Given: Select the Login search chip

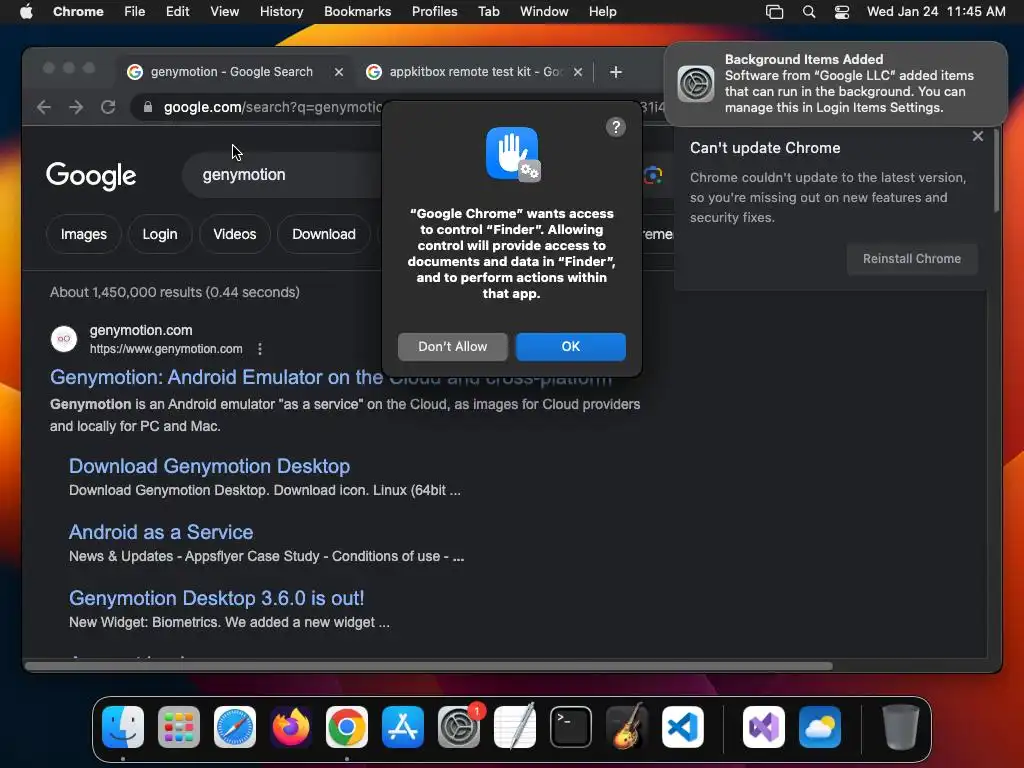Looking at the screenshot, I should 160,234.
